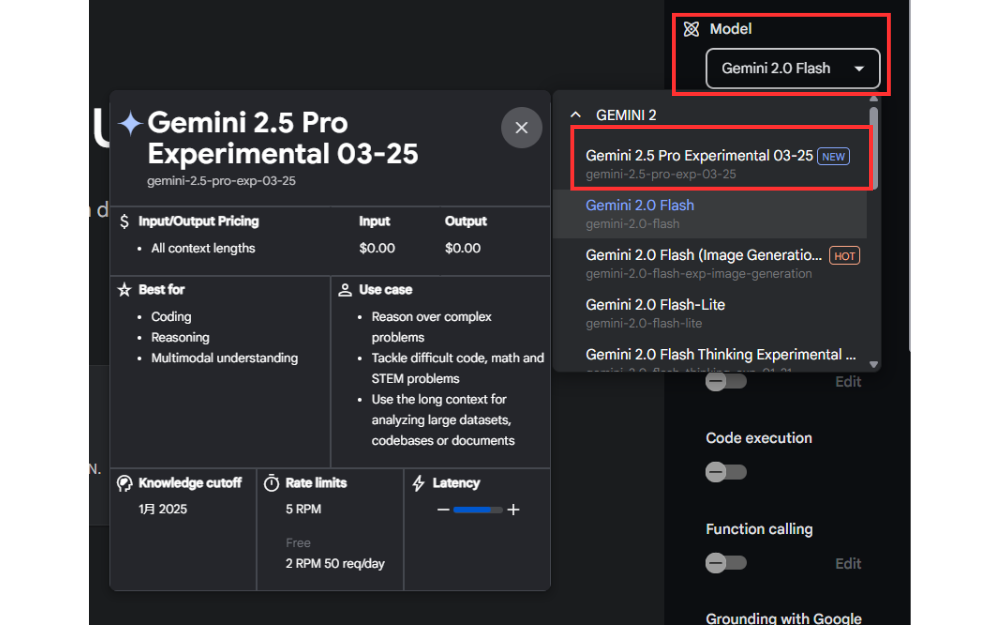The image size is (1000, 625).
Task: Click the model icon next to the Model label
Action: click(690, 29)
